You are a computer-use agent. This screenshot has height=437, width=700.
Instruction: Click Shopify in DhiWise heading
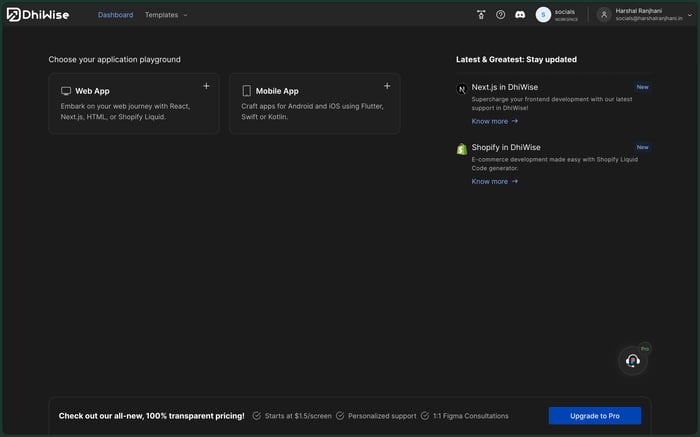coord(506,147)
